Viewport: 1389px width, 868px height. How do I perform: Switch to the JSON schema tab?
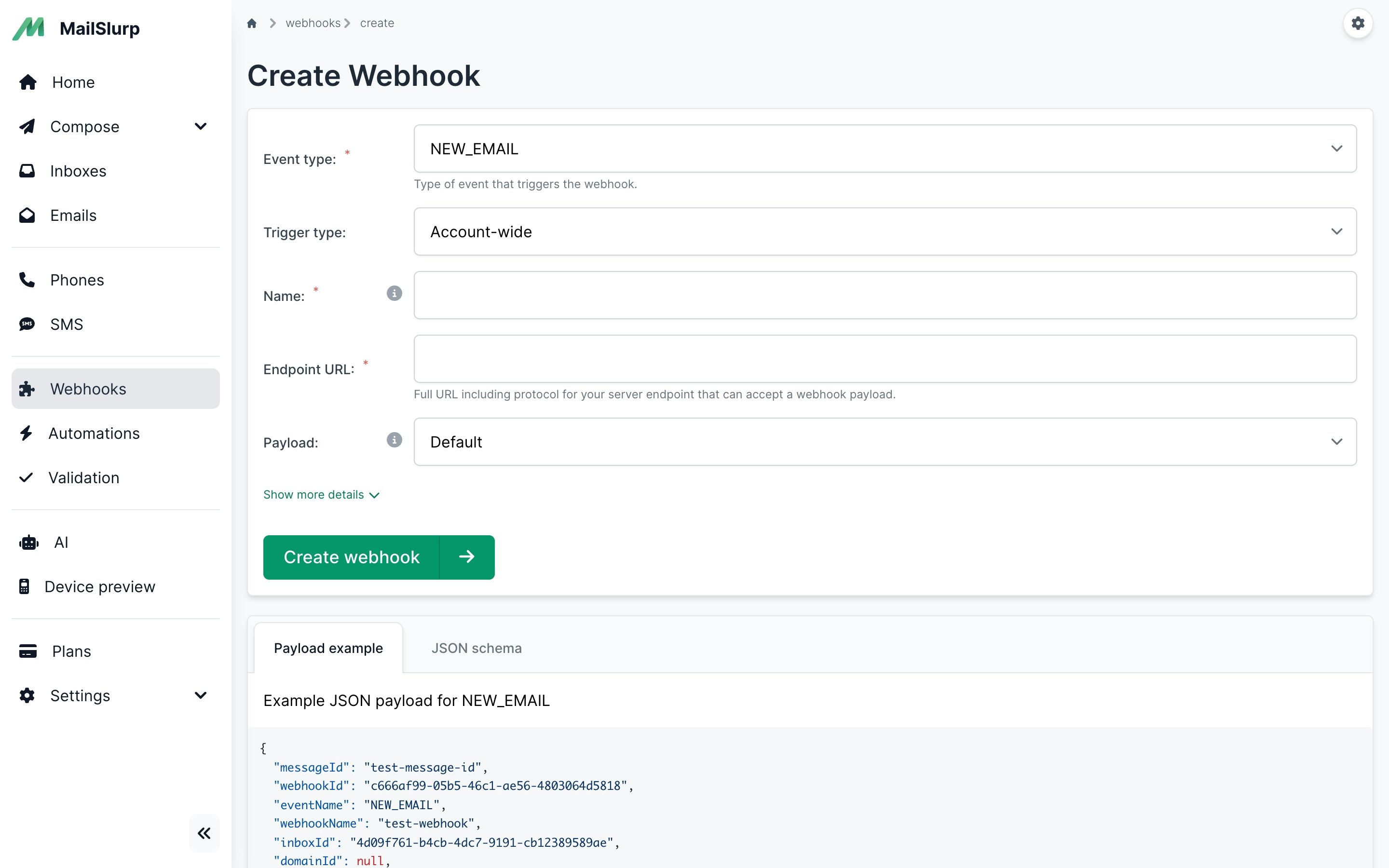476,648
